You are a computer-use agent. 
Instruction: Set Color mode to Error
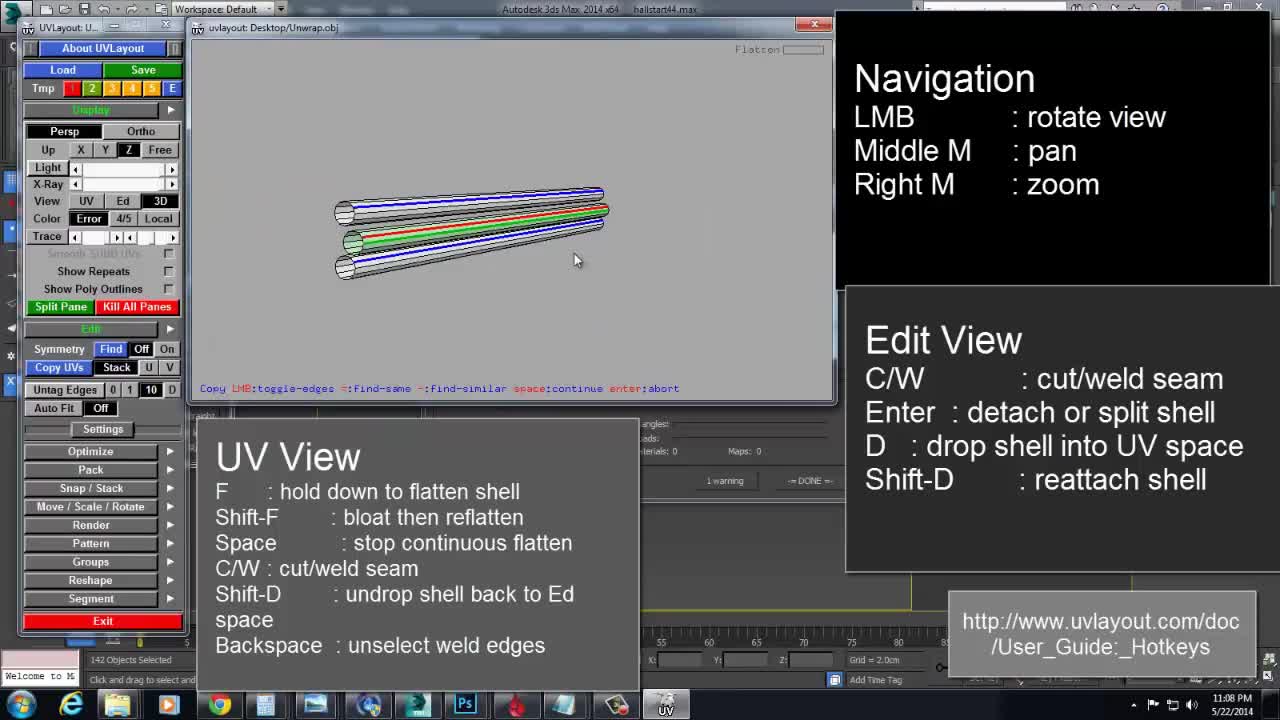pos(89,219)
